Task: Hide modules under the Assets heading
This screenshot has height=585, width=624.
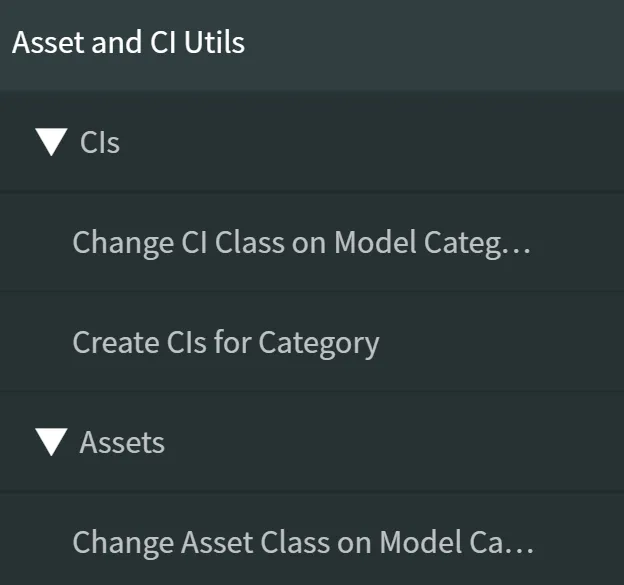Action: [51, 442]
